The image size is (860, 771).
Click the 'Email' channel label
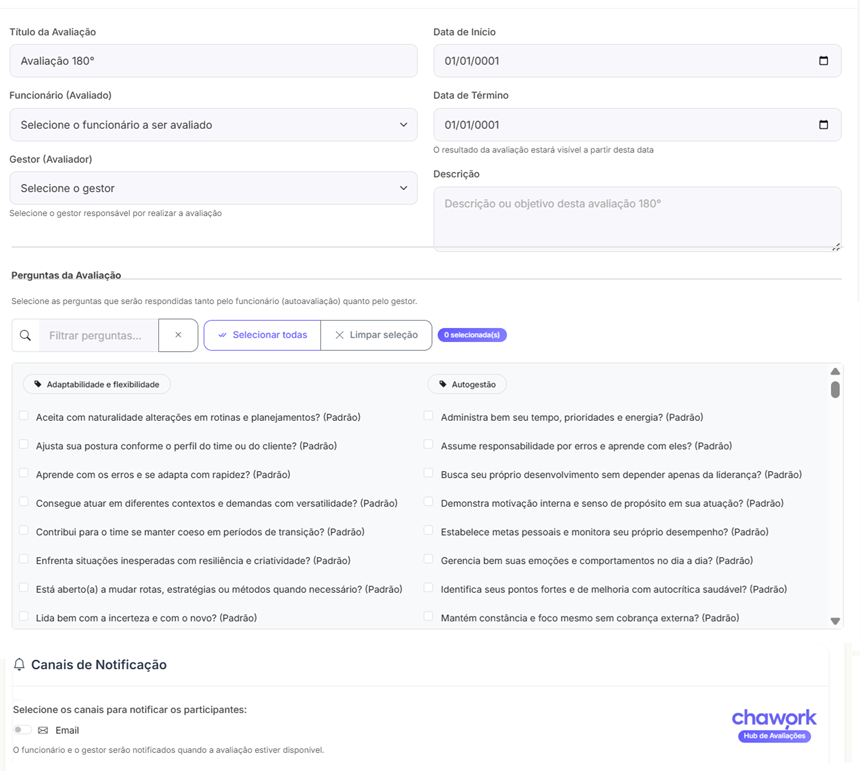point(67,730)
